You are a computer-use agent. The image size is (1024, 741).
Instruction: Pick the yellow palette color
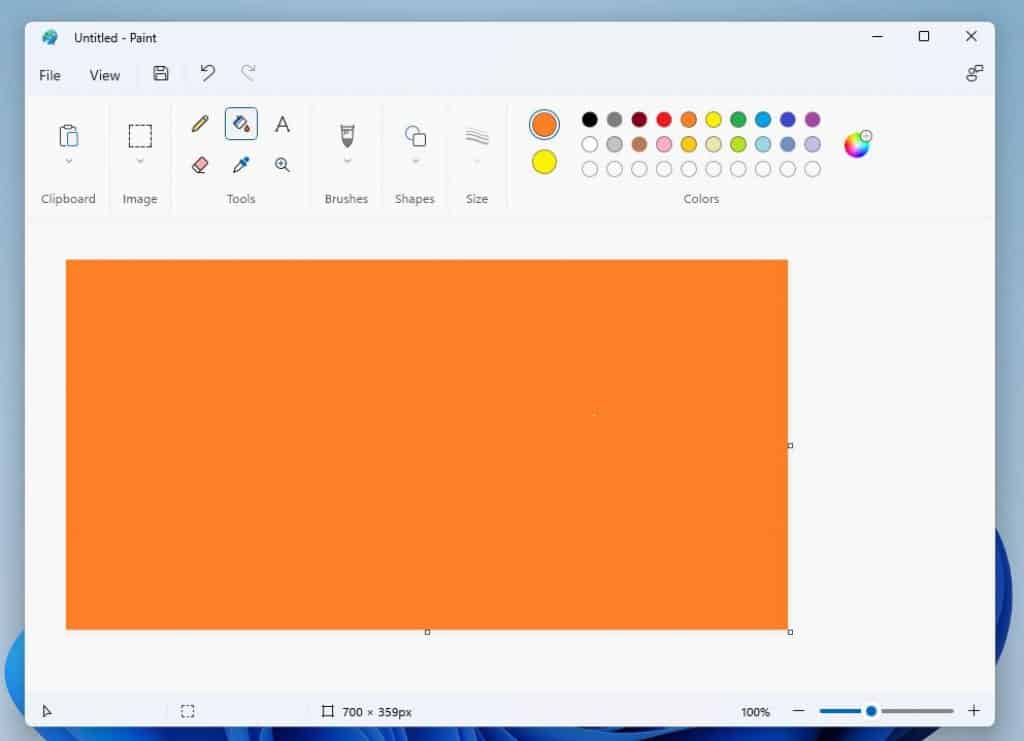click(714, 119)
